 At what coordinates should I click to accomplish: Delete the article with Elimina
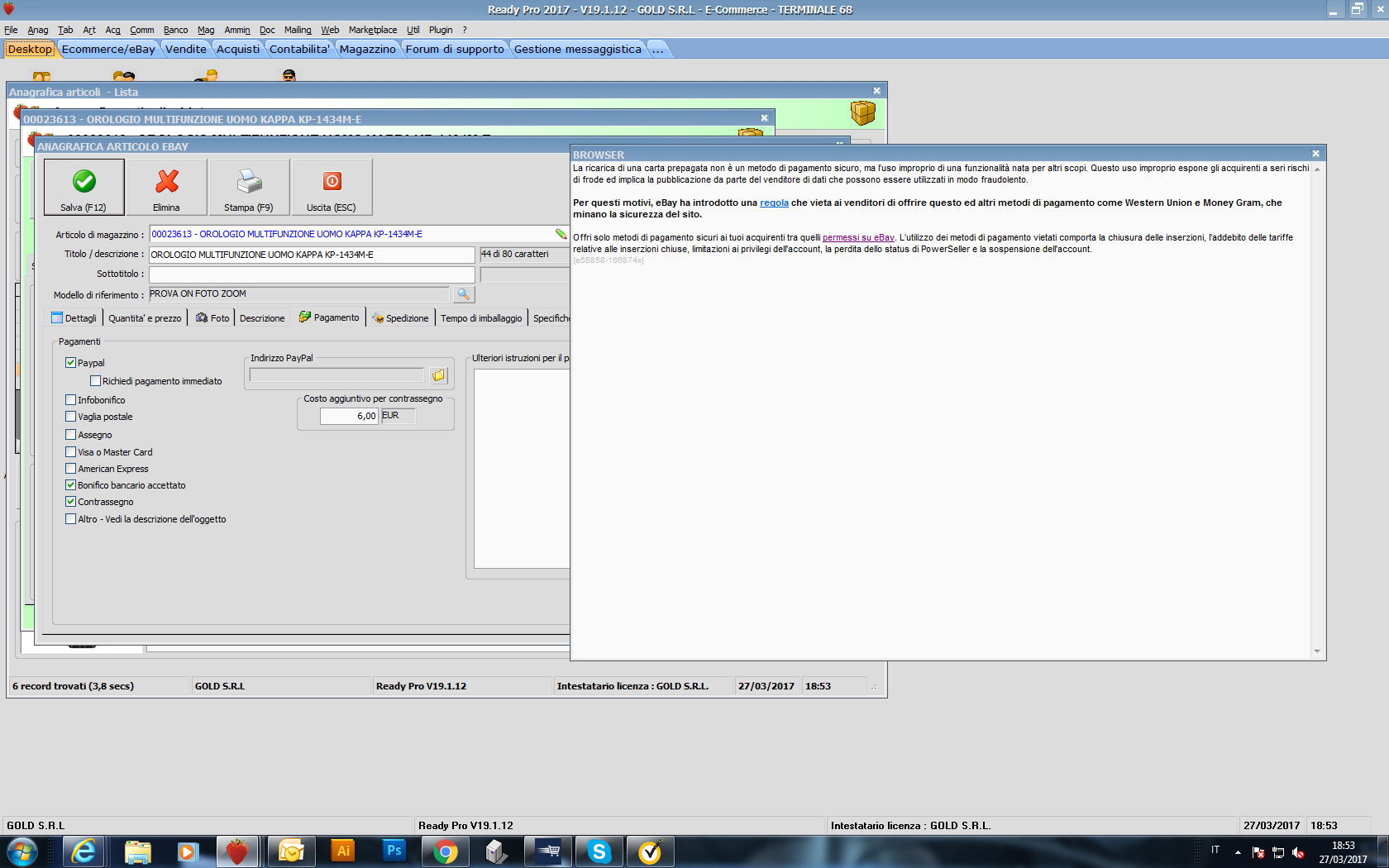tap(166, 188)
